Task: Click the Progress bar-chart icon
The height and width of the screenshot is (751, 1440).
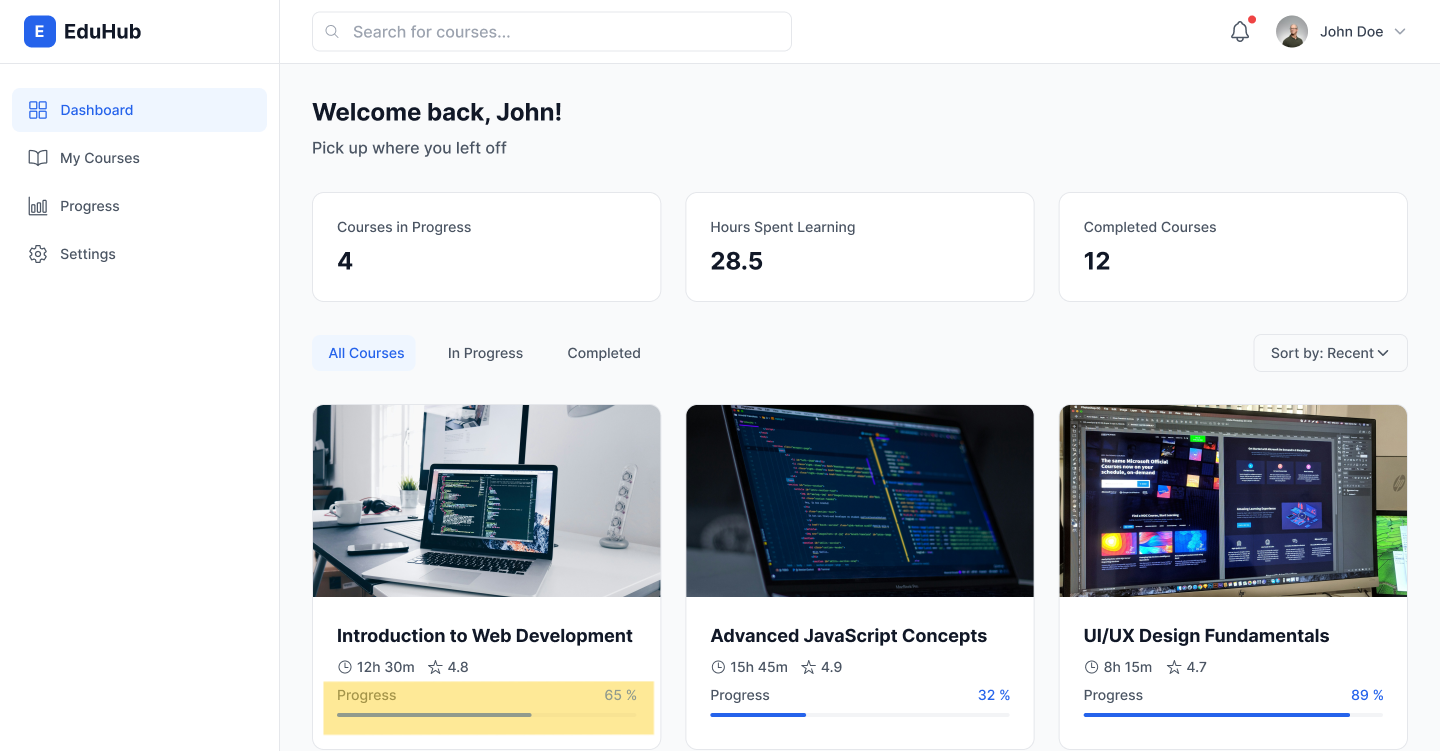Action: [x=37, y=206]
